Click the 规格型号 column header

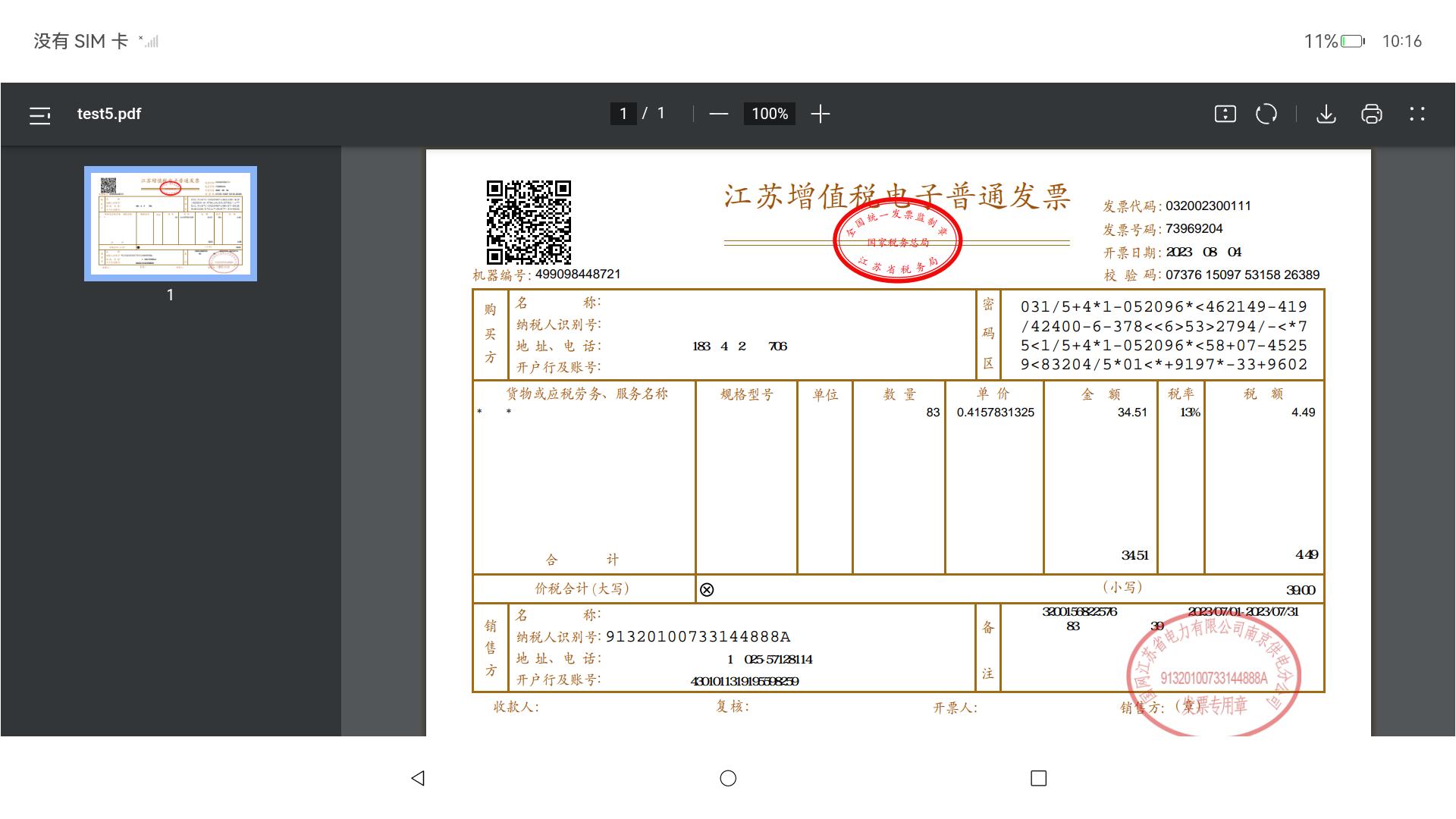pos(747,394)
